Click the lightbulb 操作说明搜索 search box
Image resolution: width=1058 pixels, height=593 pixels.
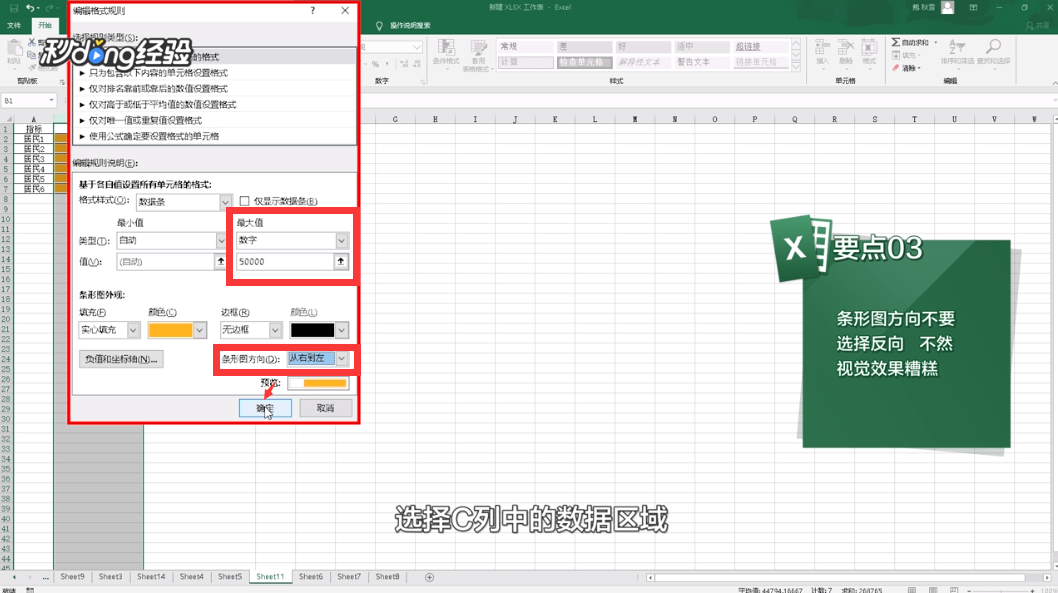click(403, 26)
